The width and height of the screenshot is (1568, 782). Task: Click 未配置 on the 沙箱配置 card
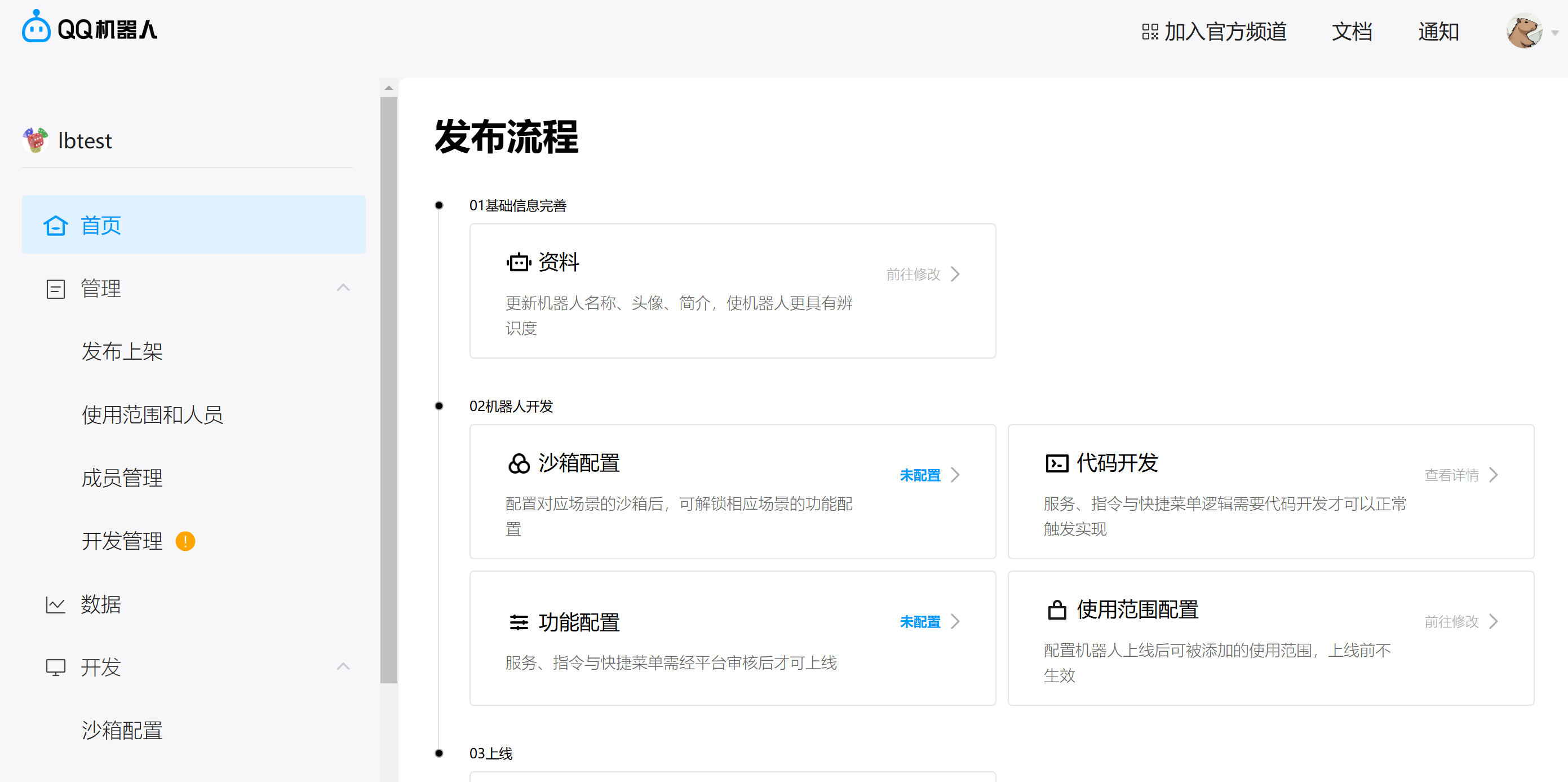pos(920,475)
